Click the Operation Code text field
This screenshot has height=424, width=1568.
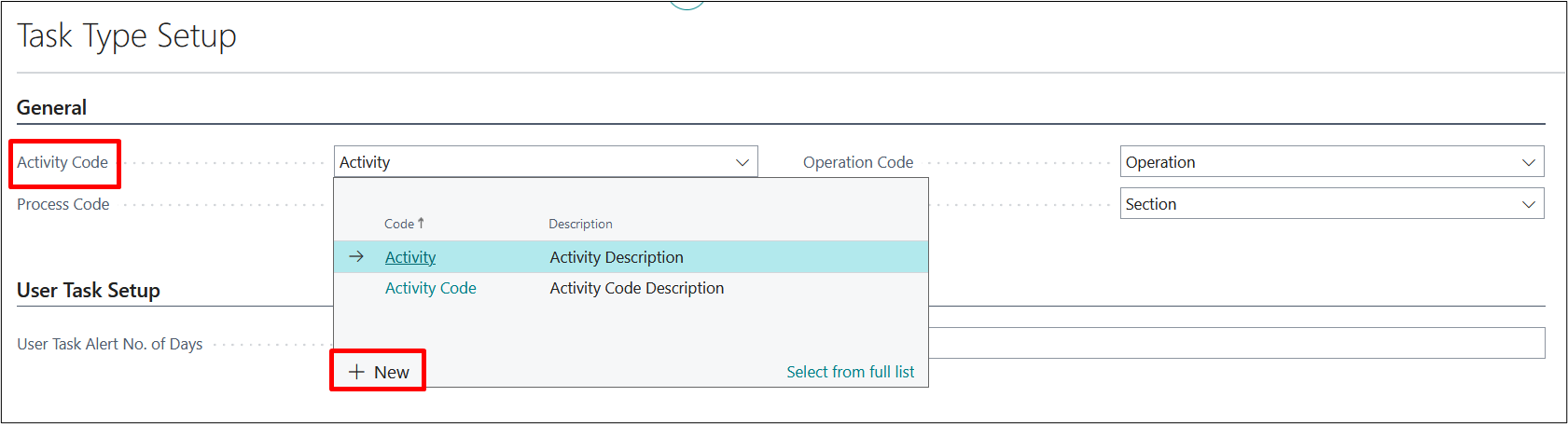pos(1315,162)
